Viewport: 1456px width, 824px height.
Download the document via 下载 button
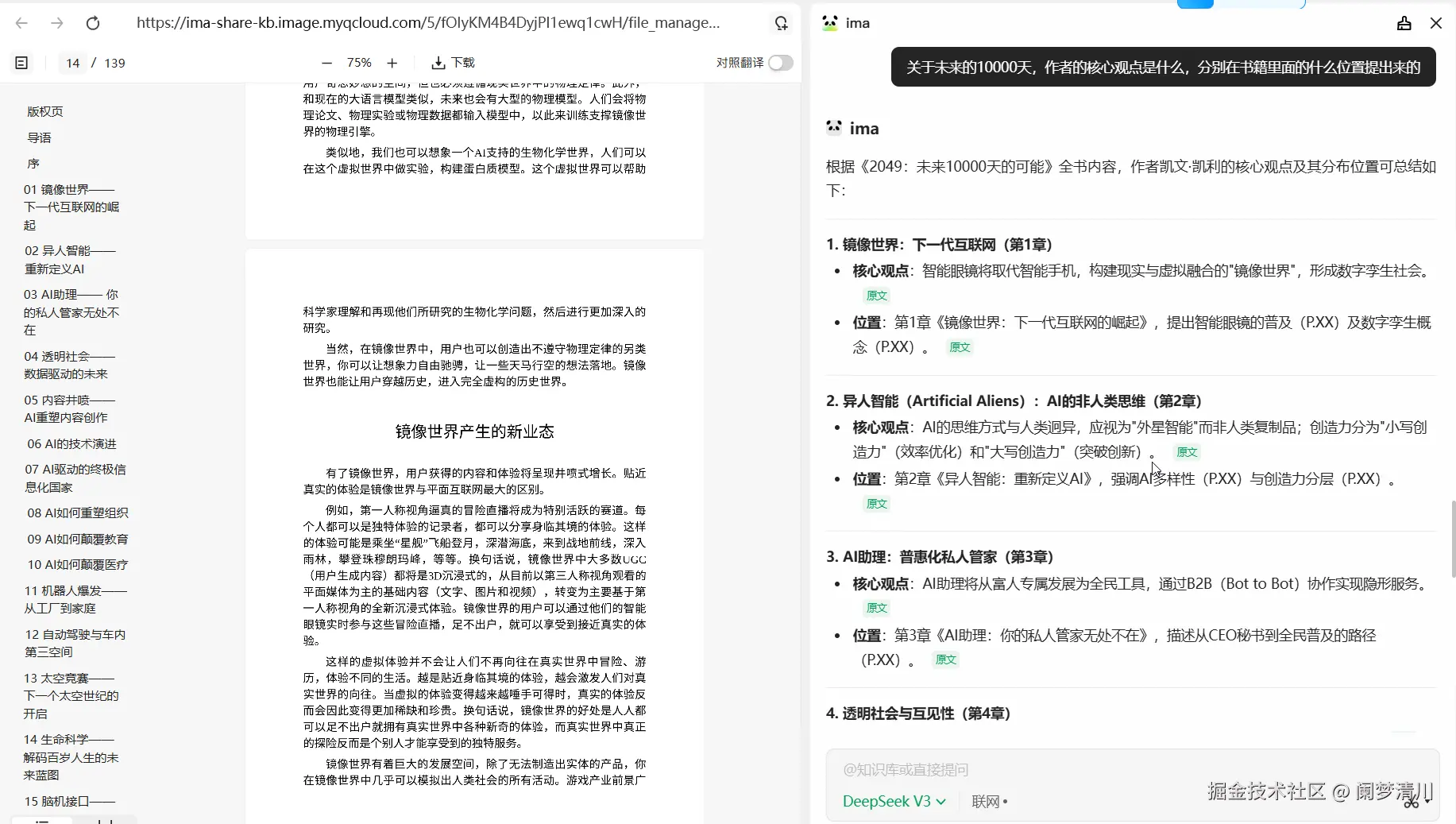coord(453,63)
